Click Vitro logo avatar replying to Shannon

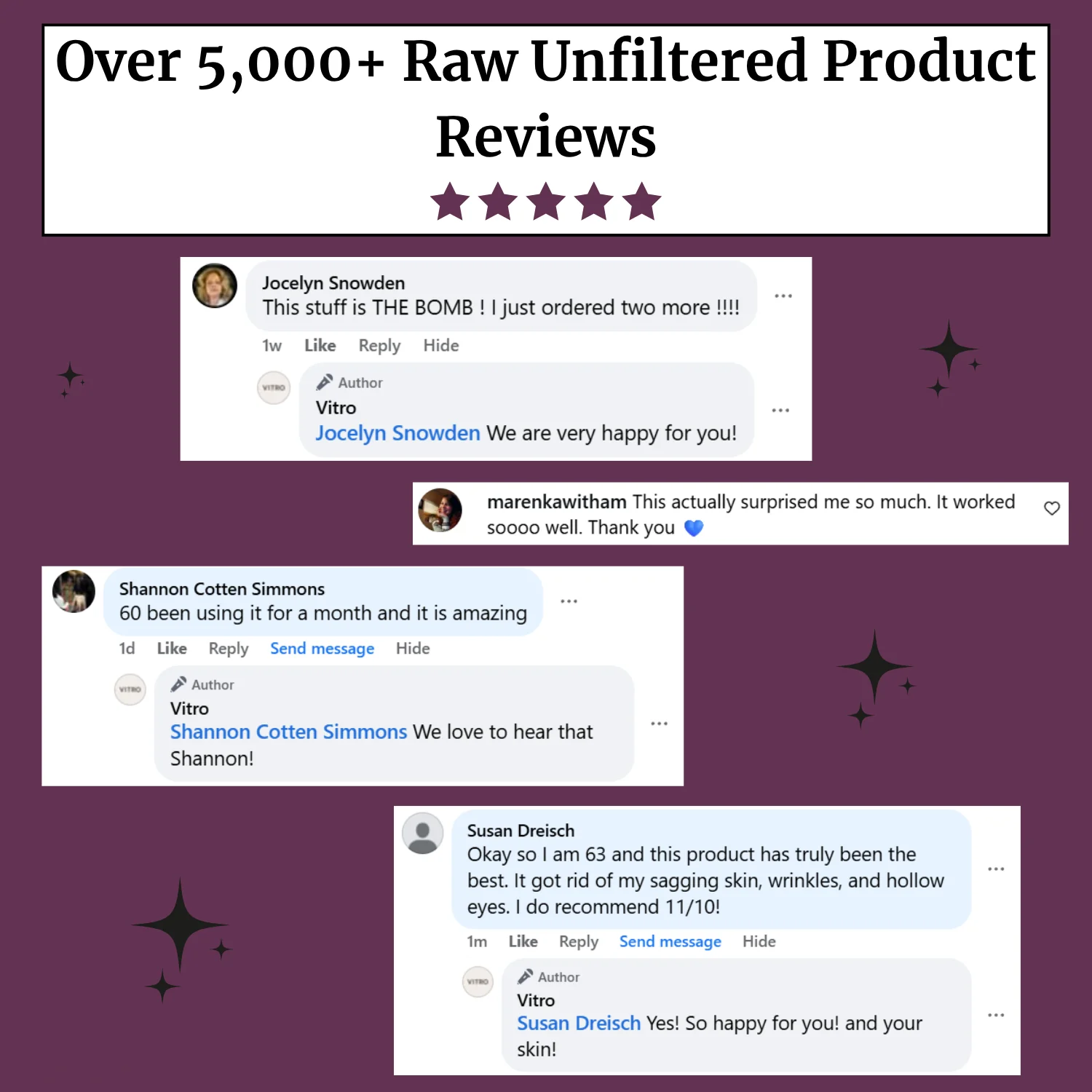coord(130,689)
